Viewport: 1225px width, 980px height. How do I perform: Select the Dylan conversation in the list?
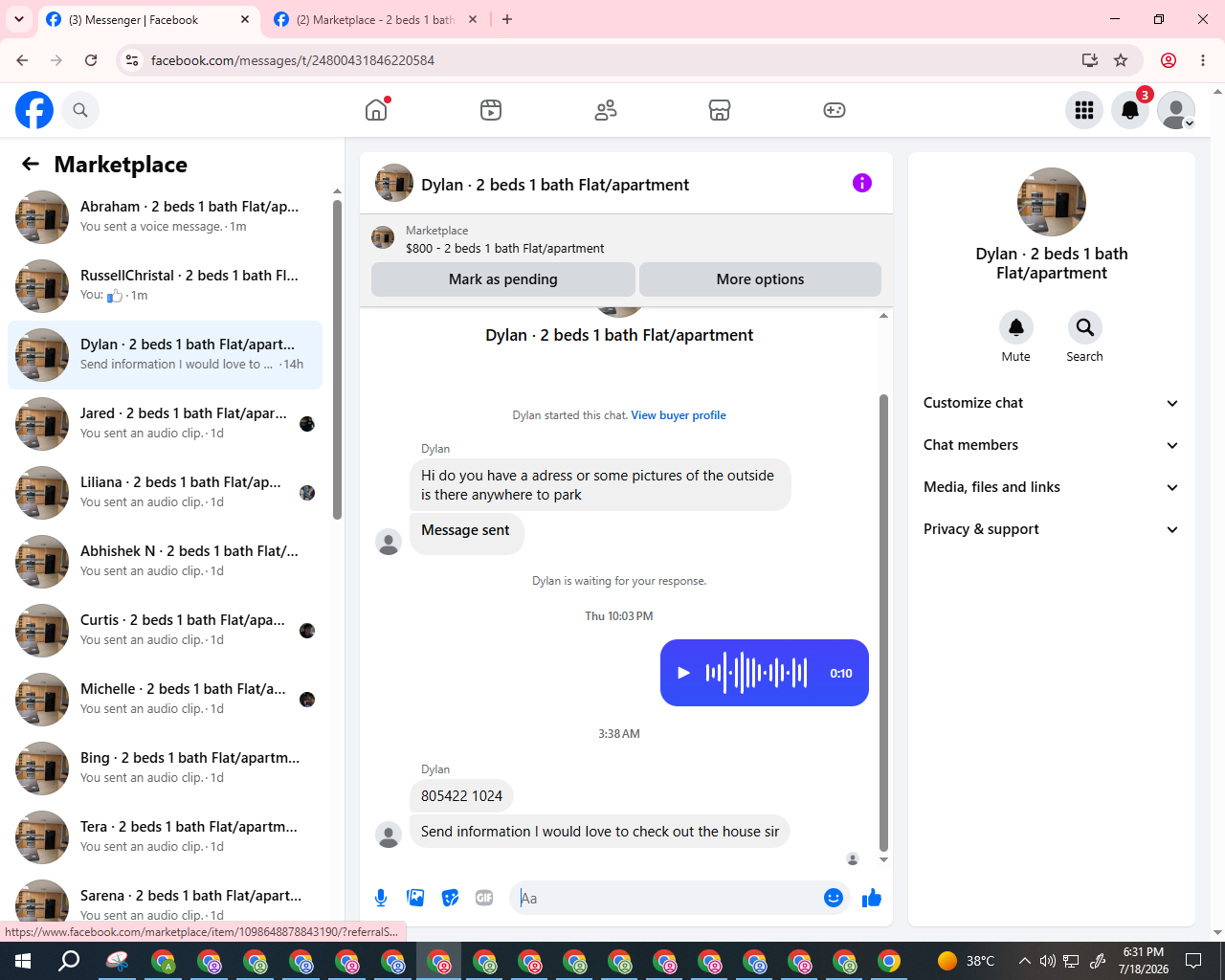point(165,355)
